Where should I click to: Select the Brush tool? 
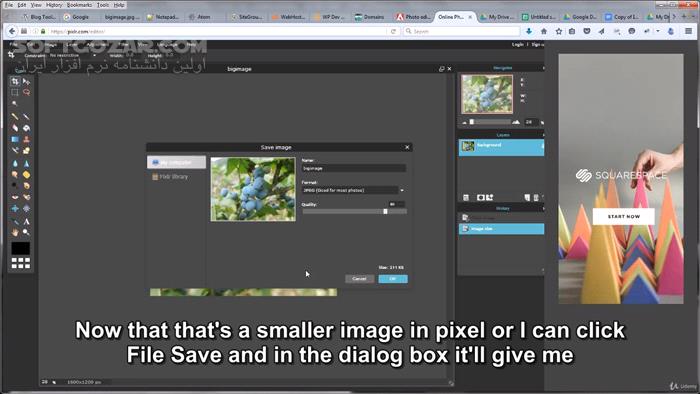26,116
